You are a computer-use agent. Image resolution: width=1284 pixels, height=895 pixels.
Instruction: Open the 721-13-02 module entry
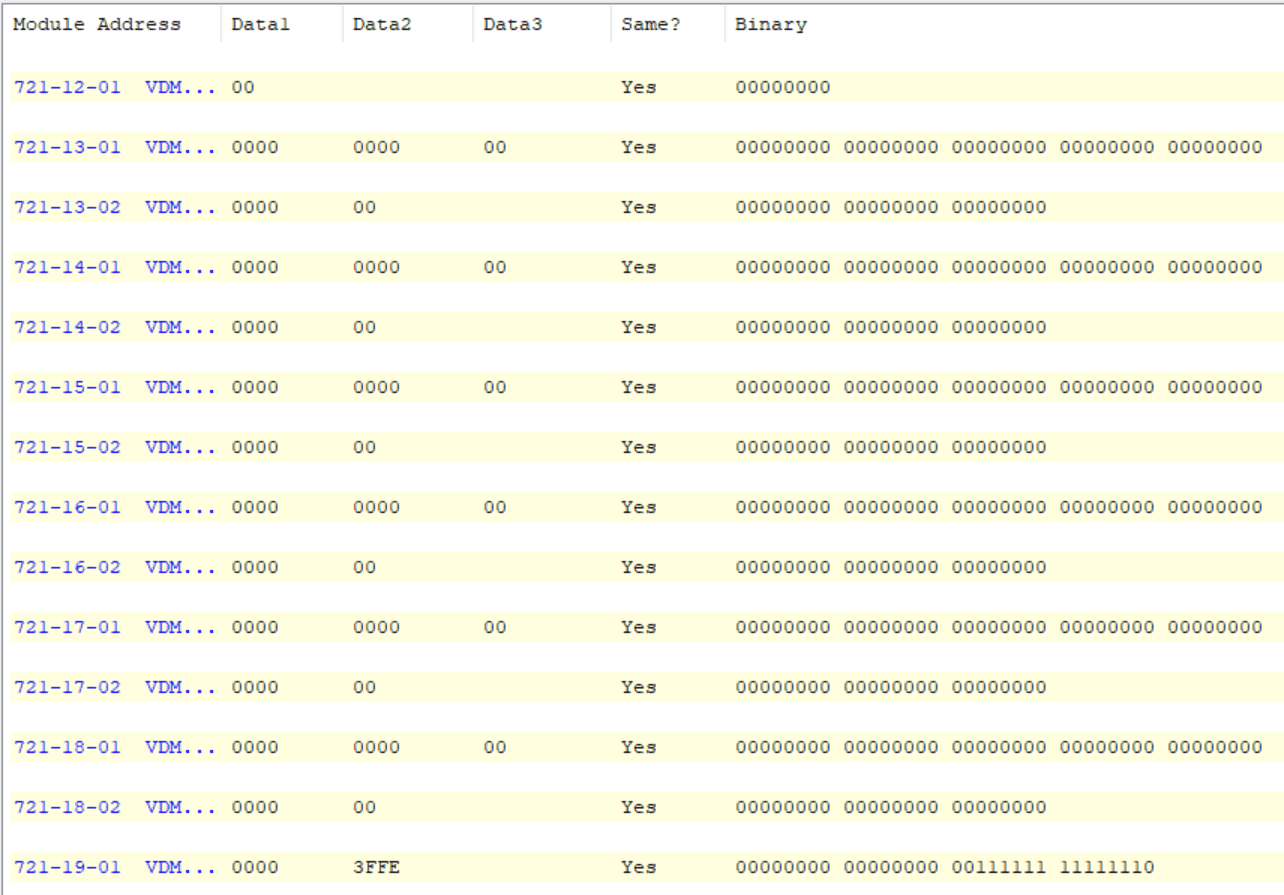coord(67,207)
